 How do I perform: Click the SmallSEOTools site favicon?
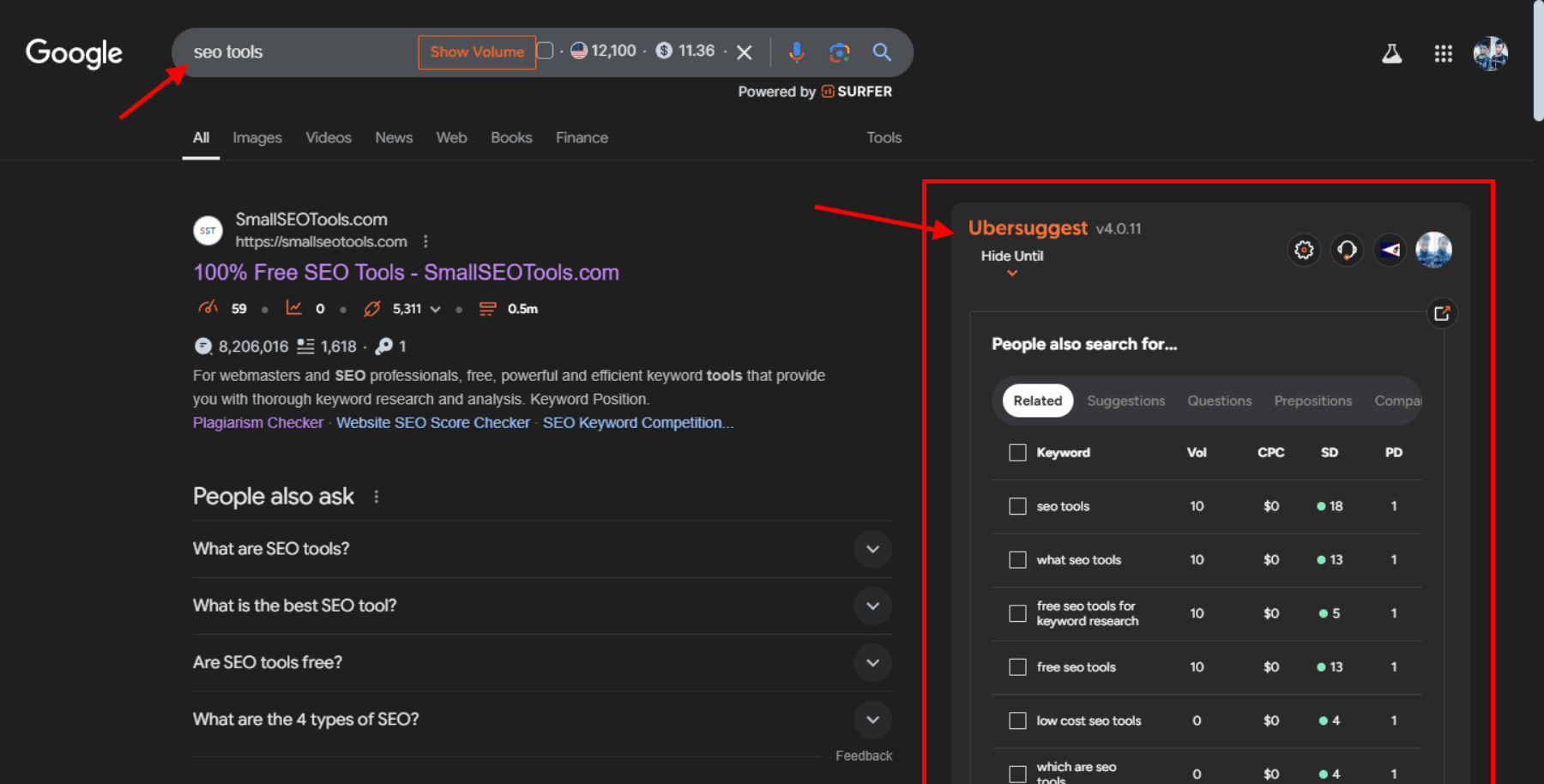click(208, 231)
